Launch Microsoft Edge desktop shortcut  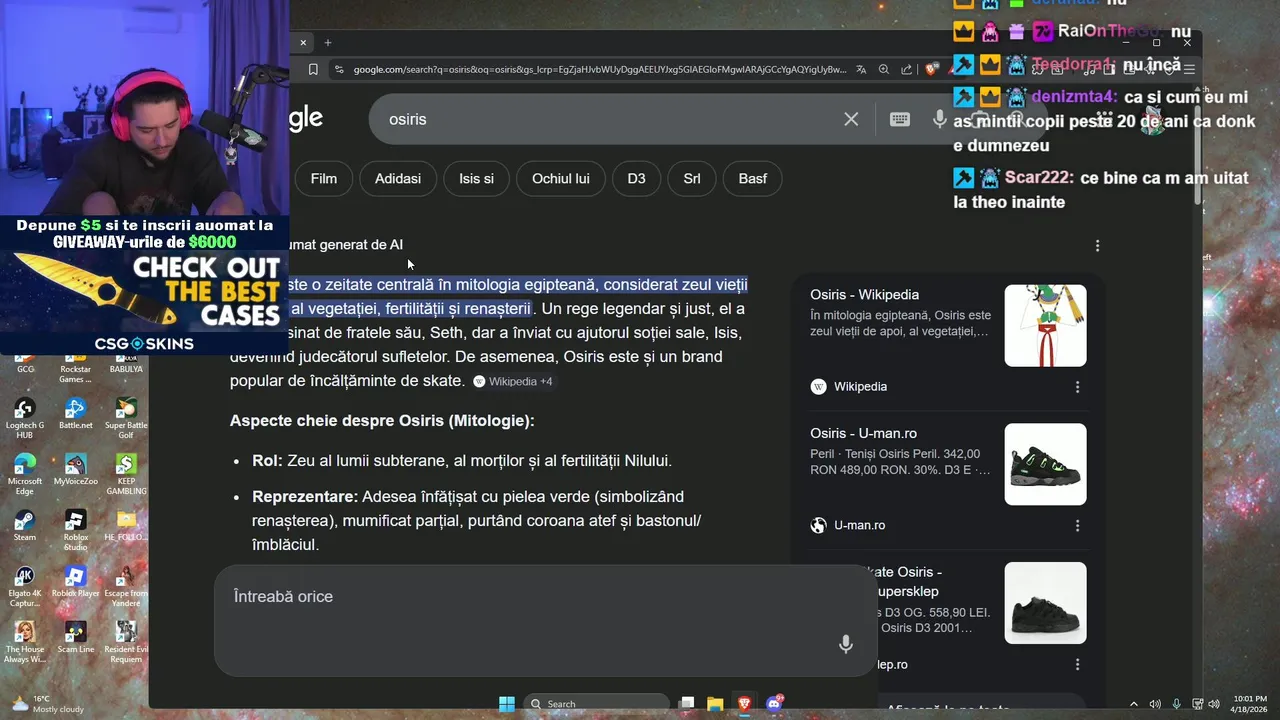tap(25, 474)
